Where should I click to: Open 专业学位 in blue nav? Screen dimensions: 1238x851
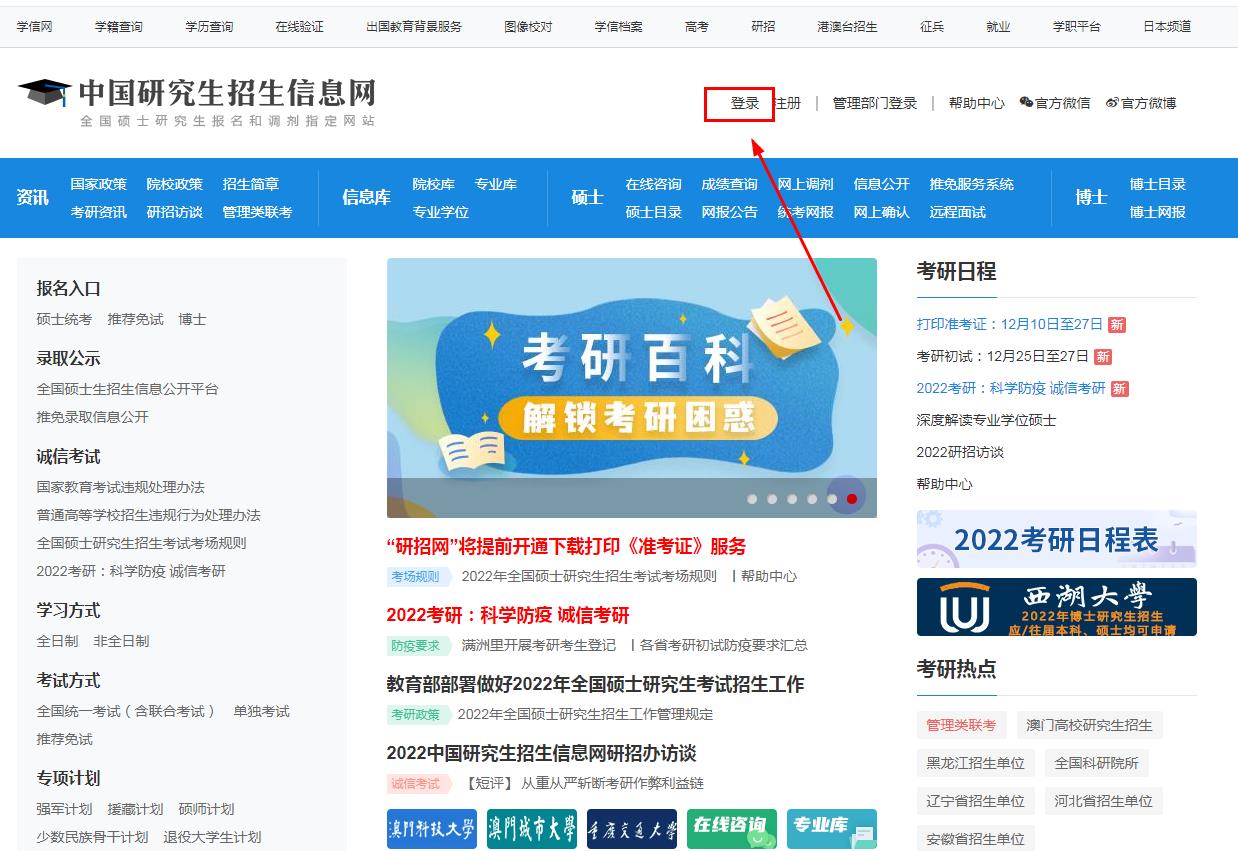click(x=441, y=212)
